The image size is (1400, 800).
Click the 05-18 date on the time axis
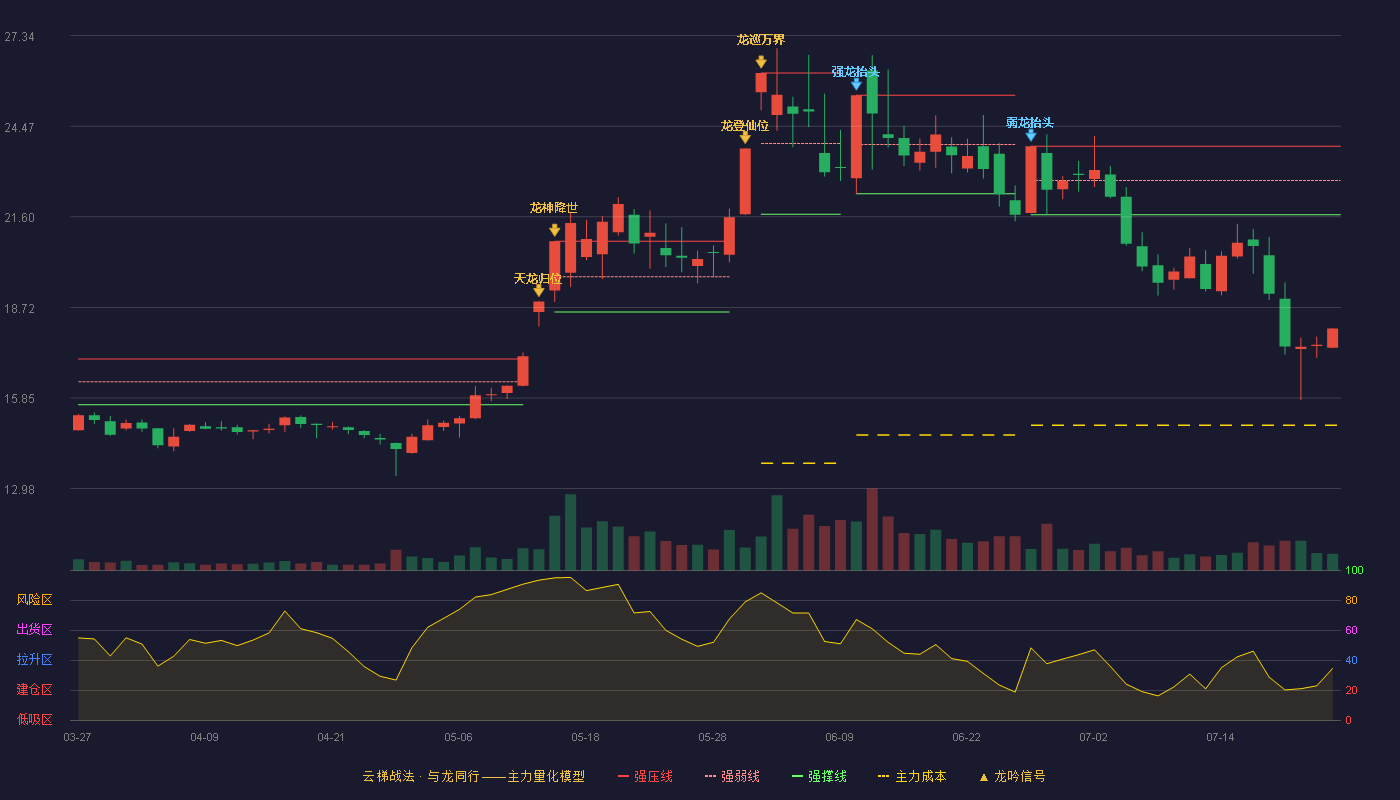click(585, 737)
